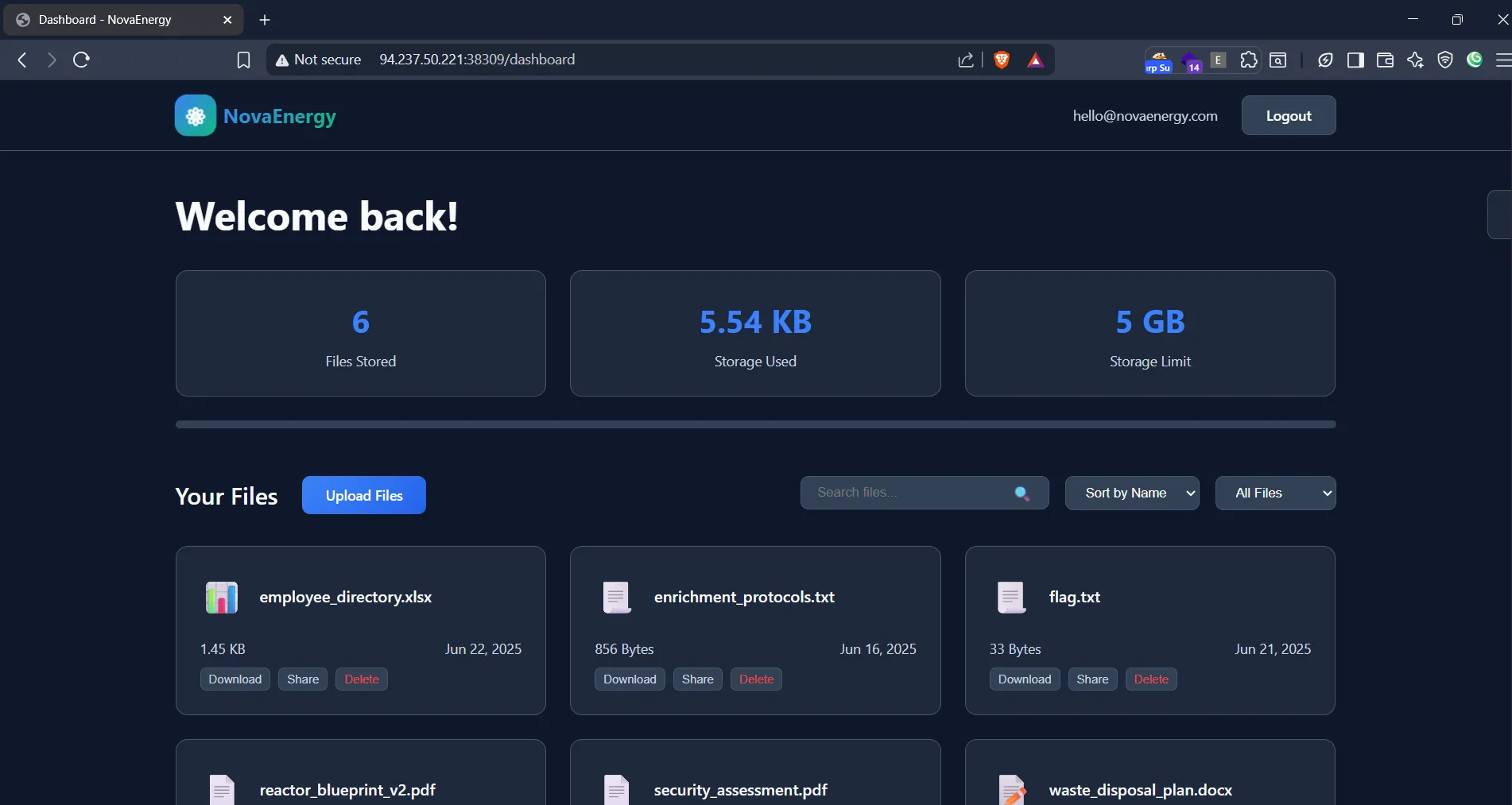Go back using the browser back arrow
Viewport: 1512px width, 805px height.
(x=22, y=60)
